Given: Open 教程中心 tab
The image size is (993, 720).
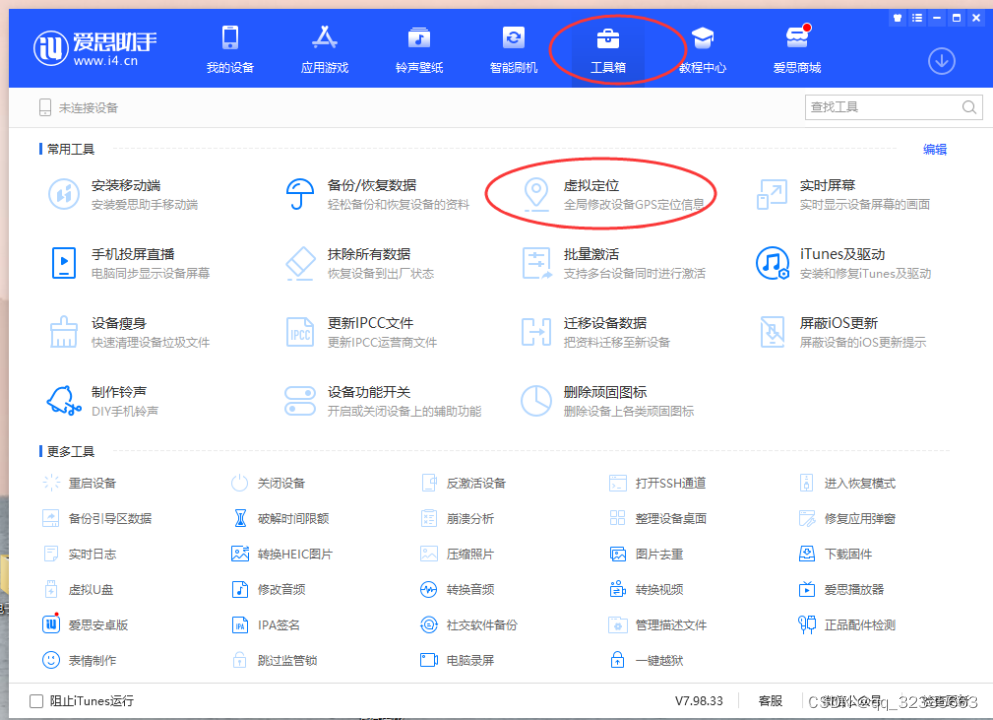Looking at the screenshot, I should (x=702, y=49).
